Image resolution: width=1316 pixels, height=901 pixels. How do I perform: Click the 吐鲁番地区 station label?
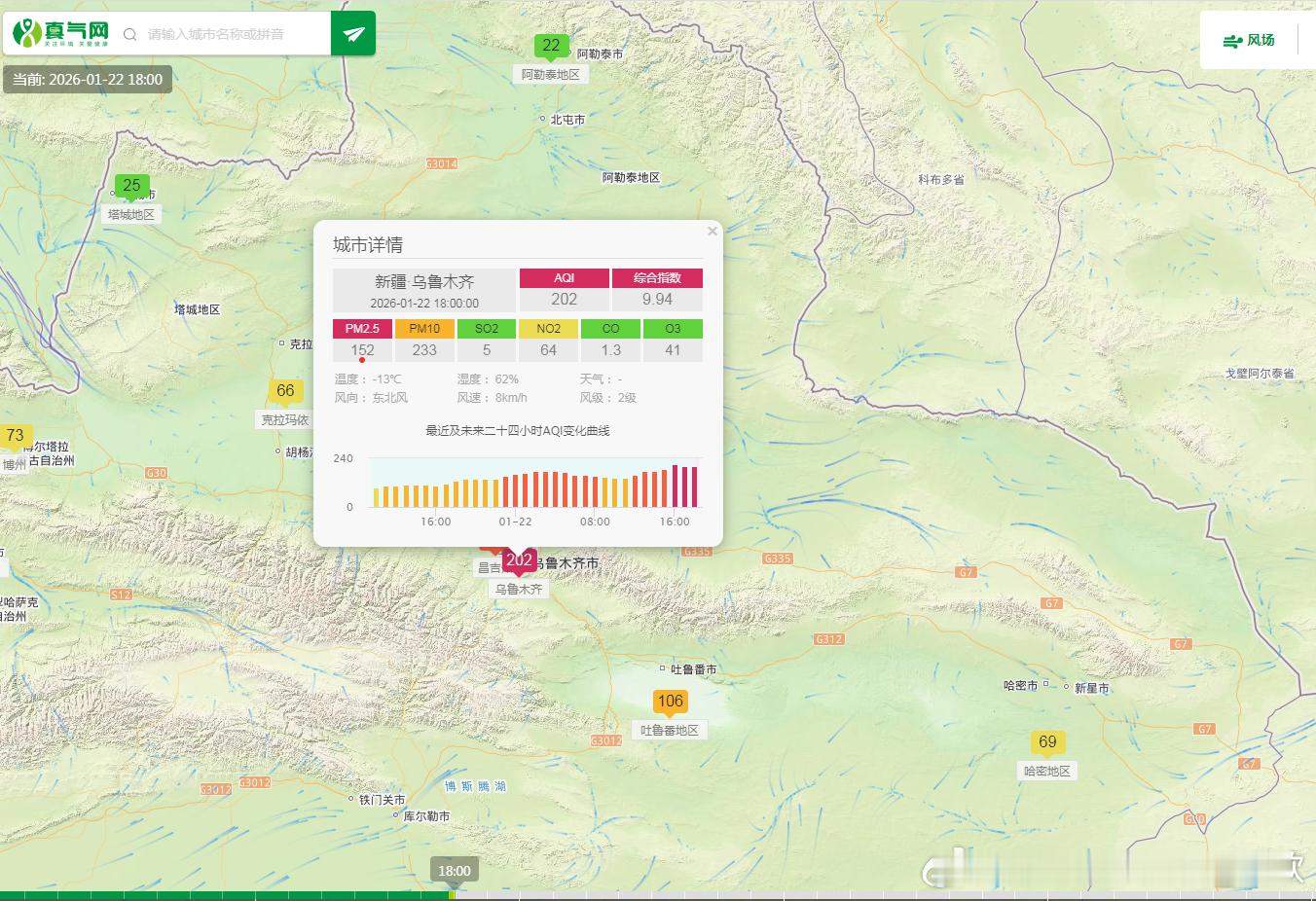point(670,731)
